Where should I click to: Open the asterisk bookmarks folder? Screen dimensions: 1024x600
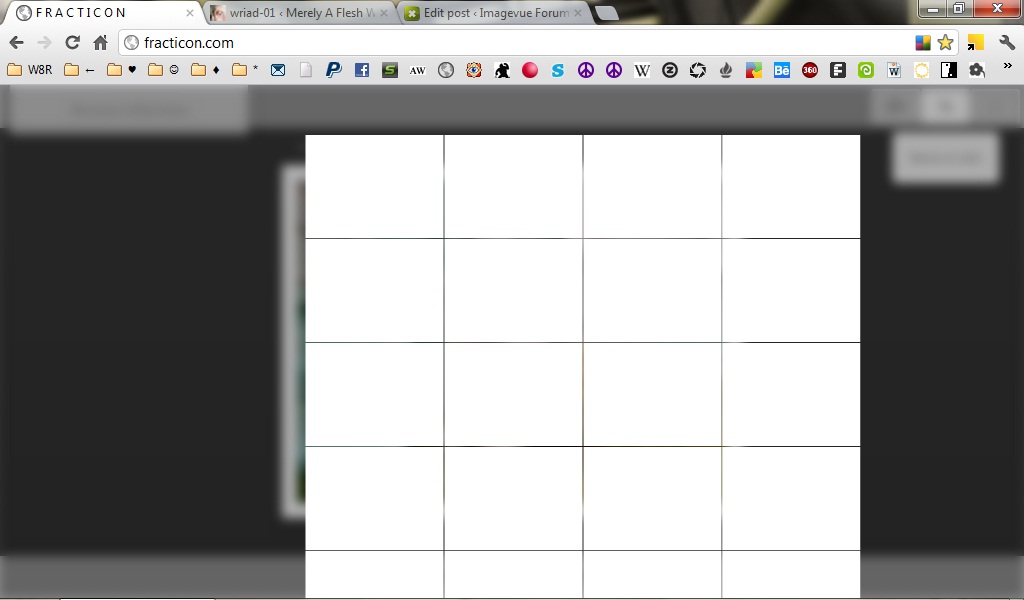(x=246, y=70)
